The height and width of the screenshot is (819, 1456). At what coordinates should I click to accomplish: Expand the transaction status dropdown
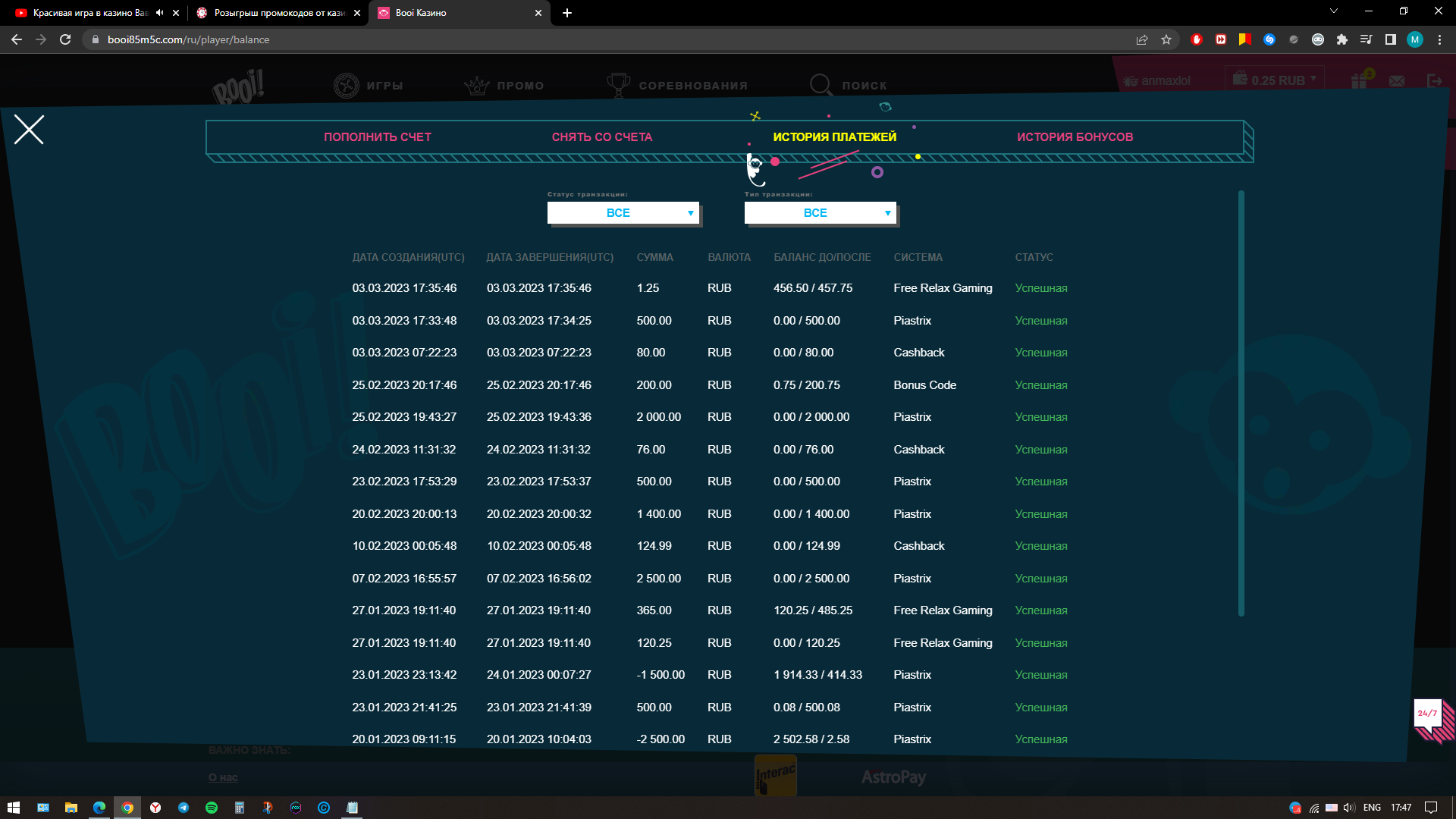[623, 213]
